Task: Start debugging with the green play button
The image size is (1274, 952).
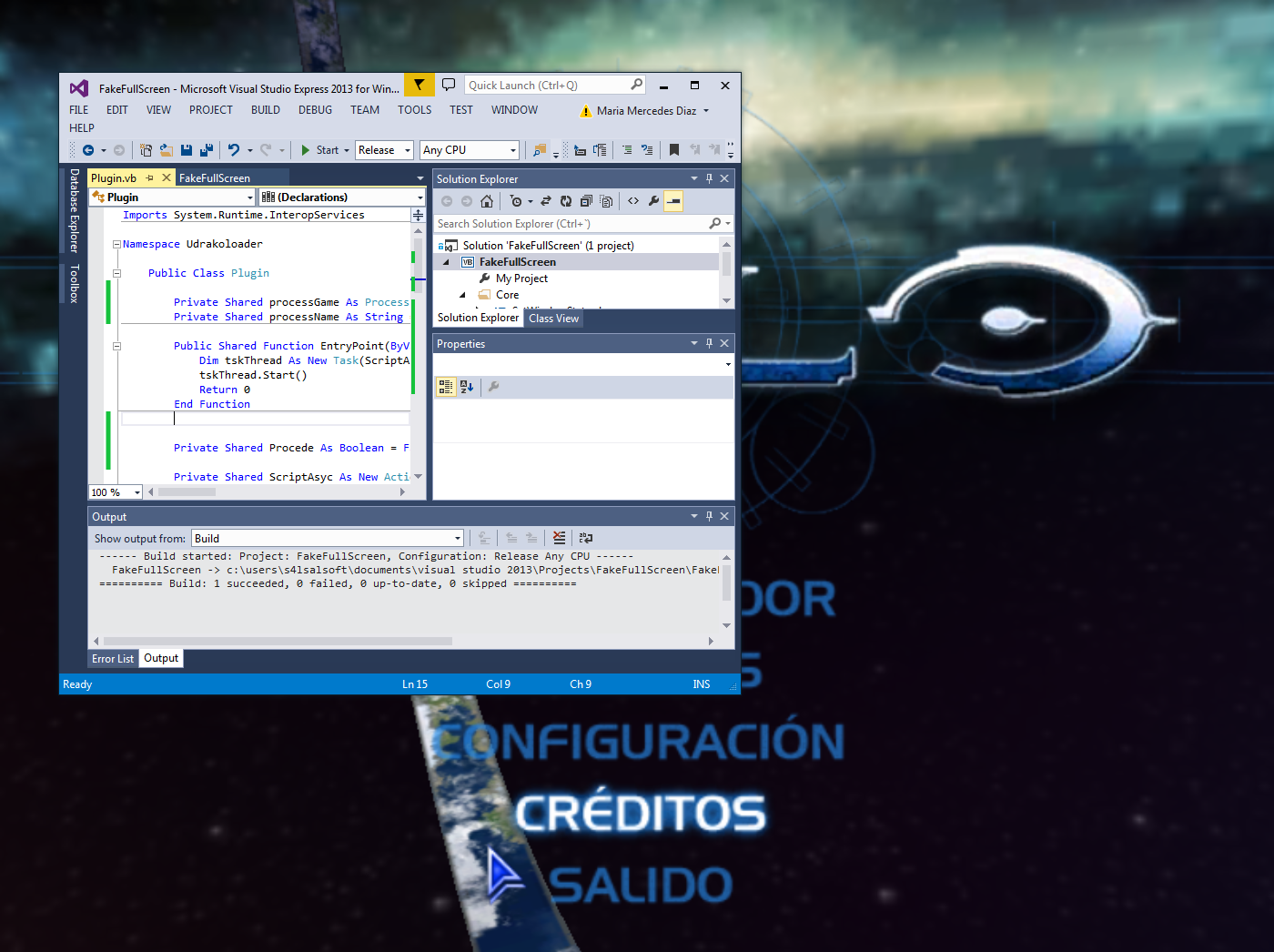Action: click(x=306, y=150)
